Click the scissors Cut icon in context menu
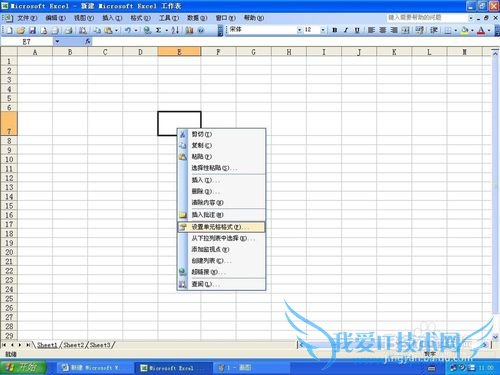500x375 pixels. (182, 134)
